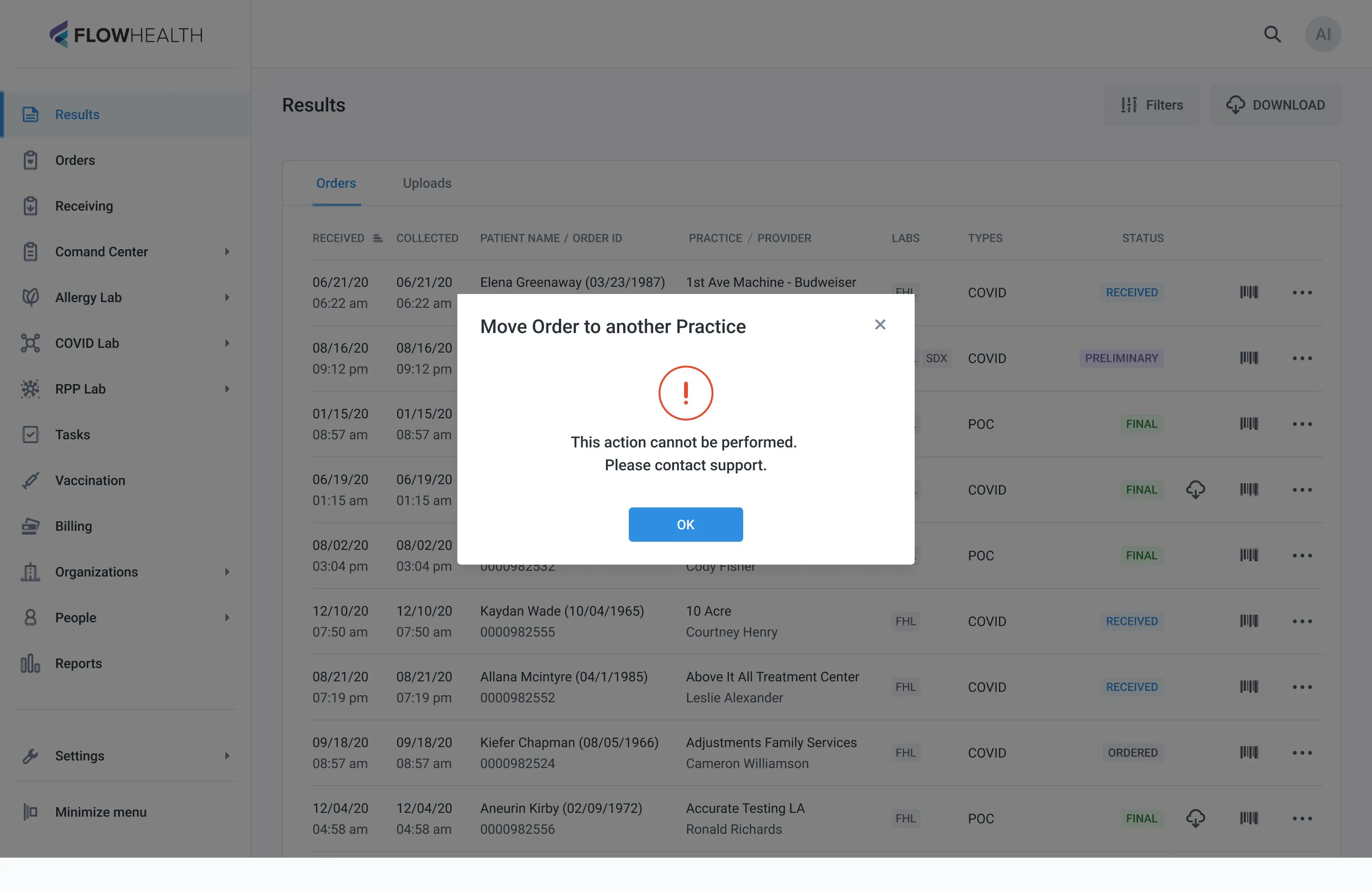Click patient name Kaydan Wade (10/04/1965)
Viewport: 1372px width, 891px height.
click(562, 611)
